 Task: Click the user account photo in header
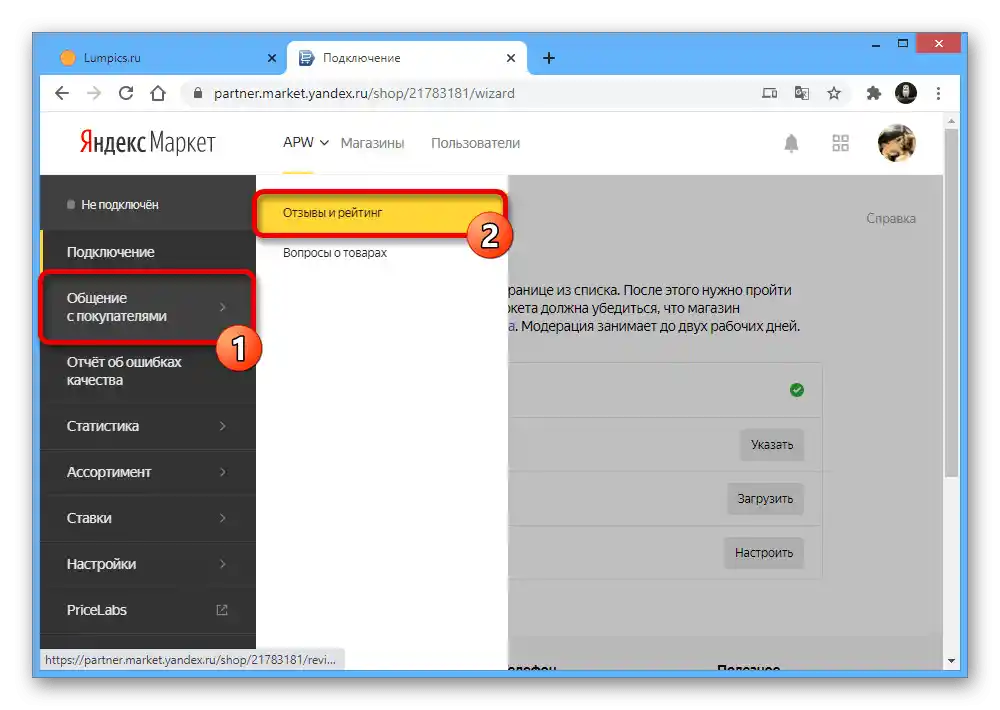coord(896,143)
